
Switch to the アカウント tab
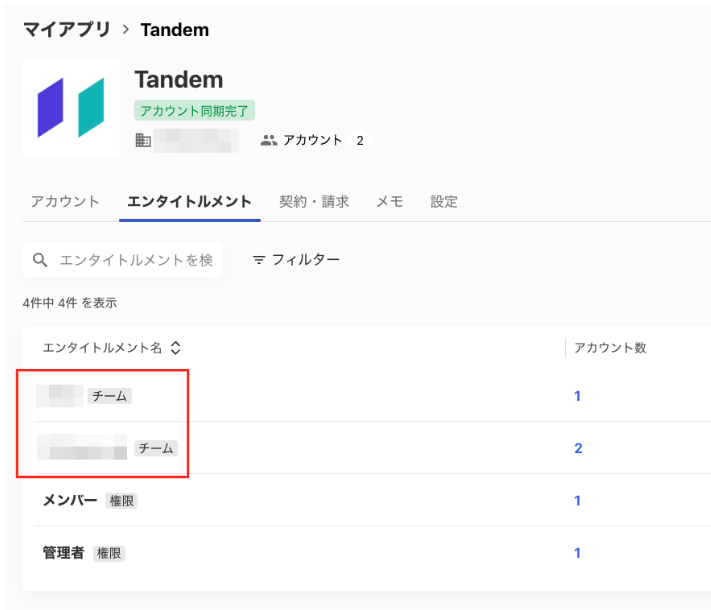coord(65,201)
